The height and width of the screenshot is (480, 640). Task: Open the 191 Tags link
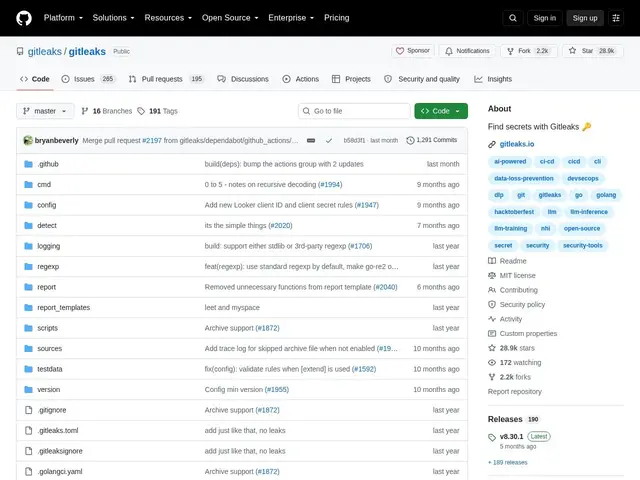pyautogui.click(x=158, y=111)
